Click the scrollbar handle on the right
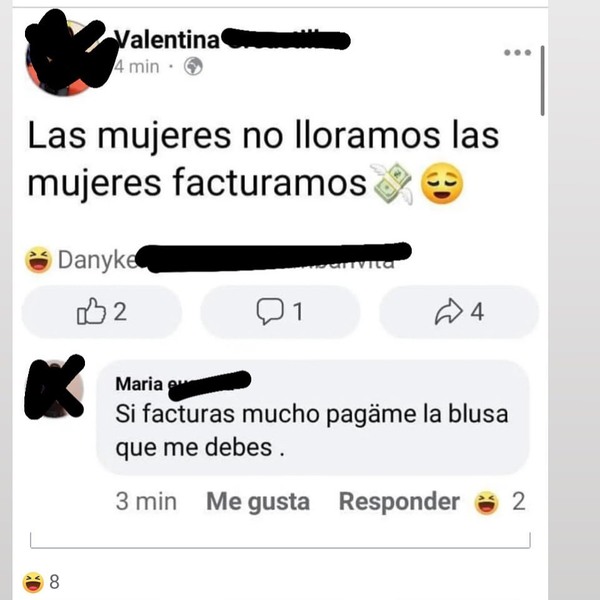 [542, 81]
